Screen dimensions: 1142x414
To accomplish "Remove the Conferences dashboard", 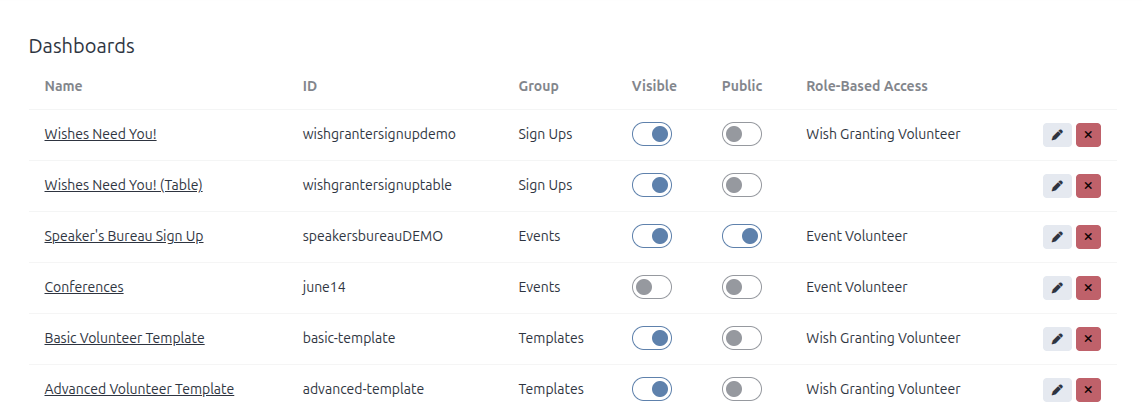I will [x=1088, y=288].
